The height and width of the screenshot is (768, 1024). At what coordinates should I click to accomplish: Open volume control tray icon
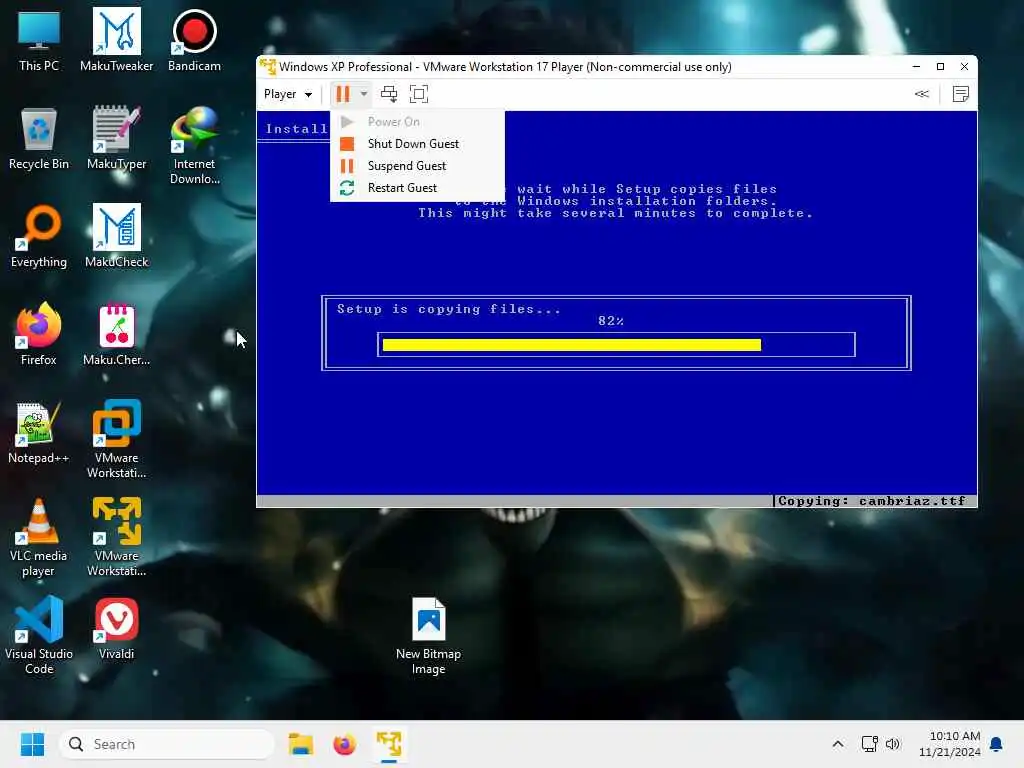click(893, 744)
